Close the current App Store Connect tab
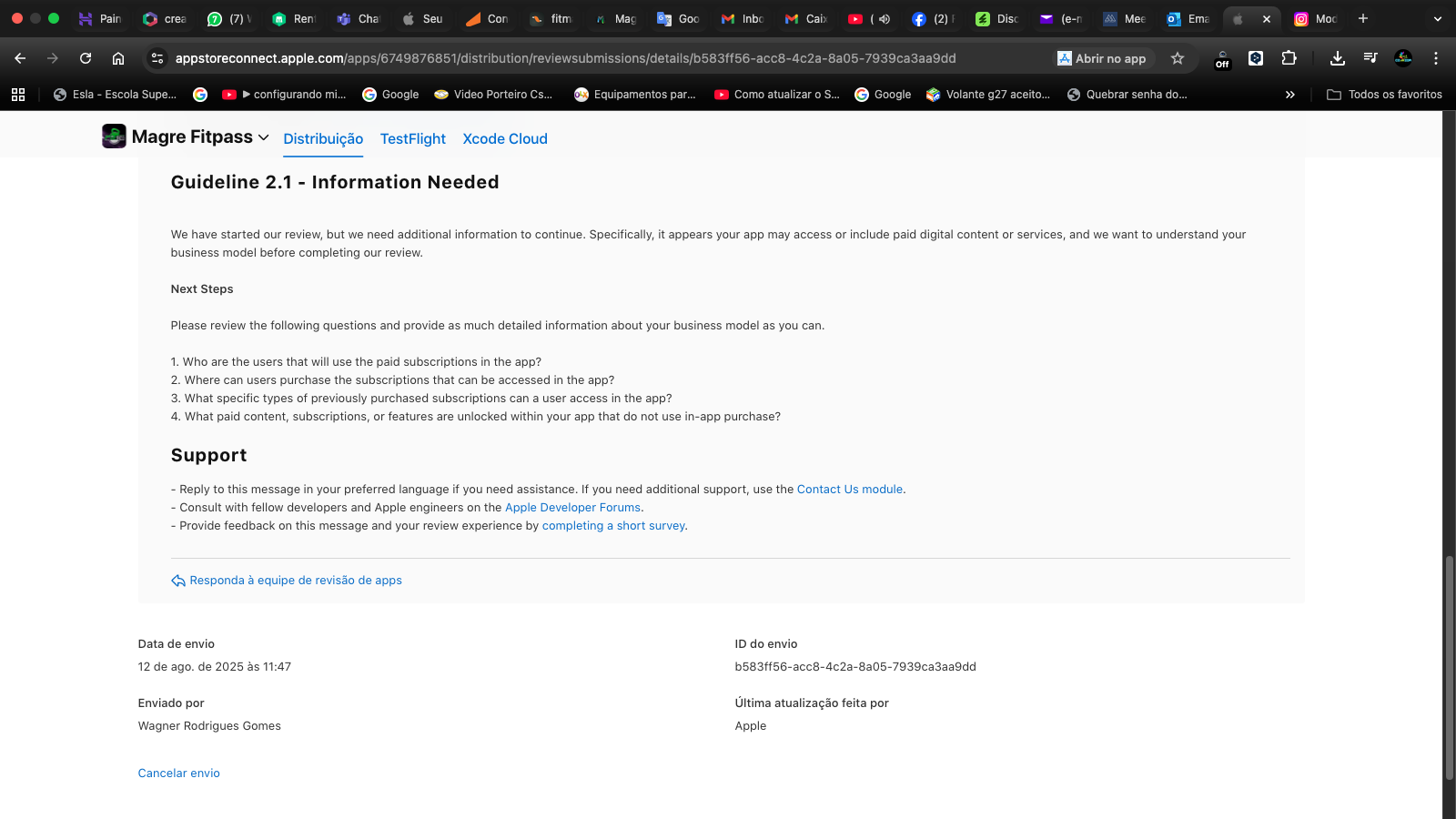Image resolution: width=1456 pixels, height=819 pixels. coord(1266,19)
